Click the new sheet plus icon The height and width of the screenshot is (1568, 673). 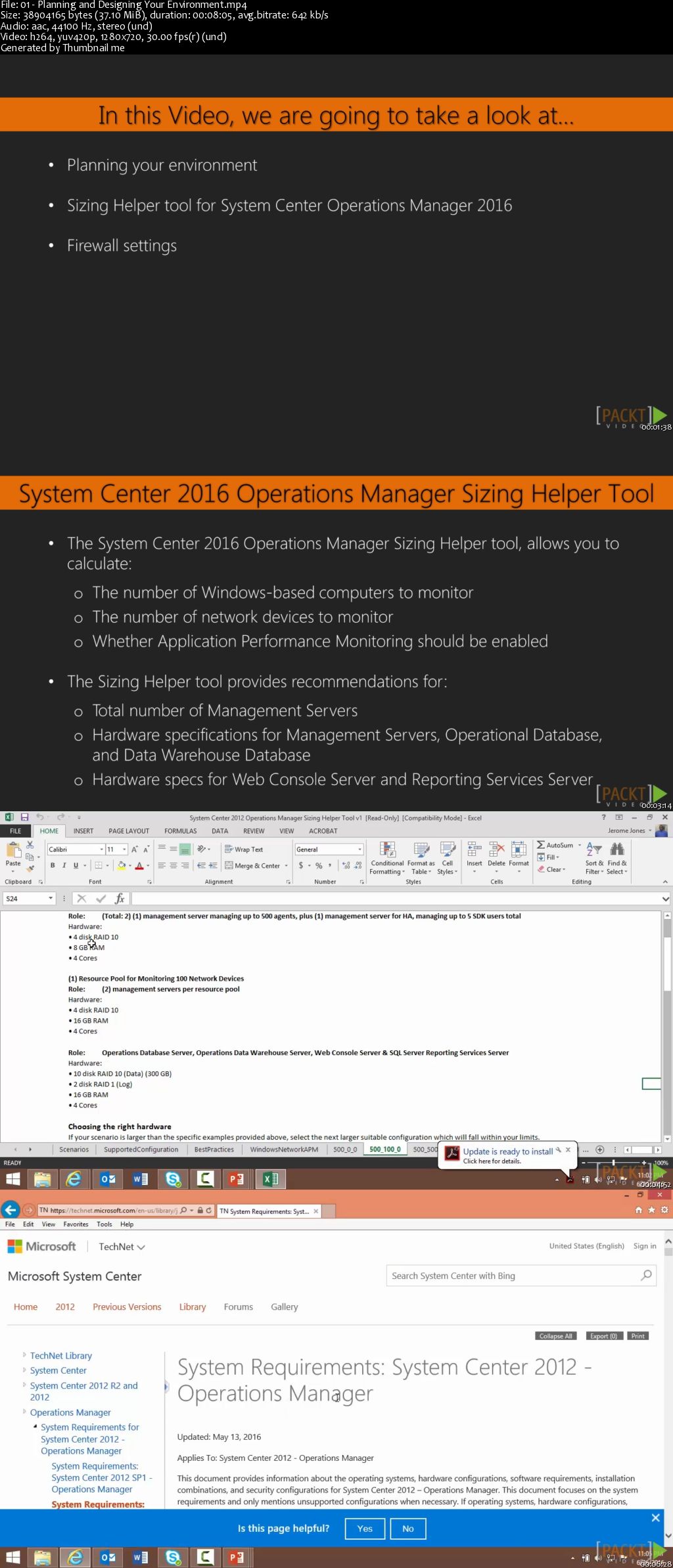(599, 1150)
